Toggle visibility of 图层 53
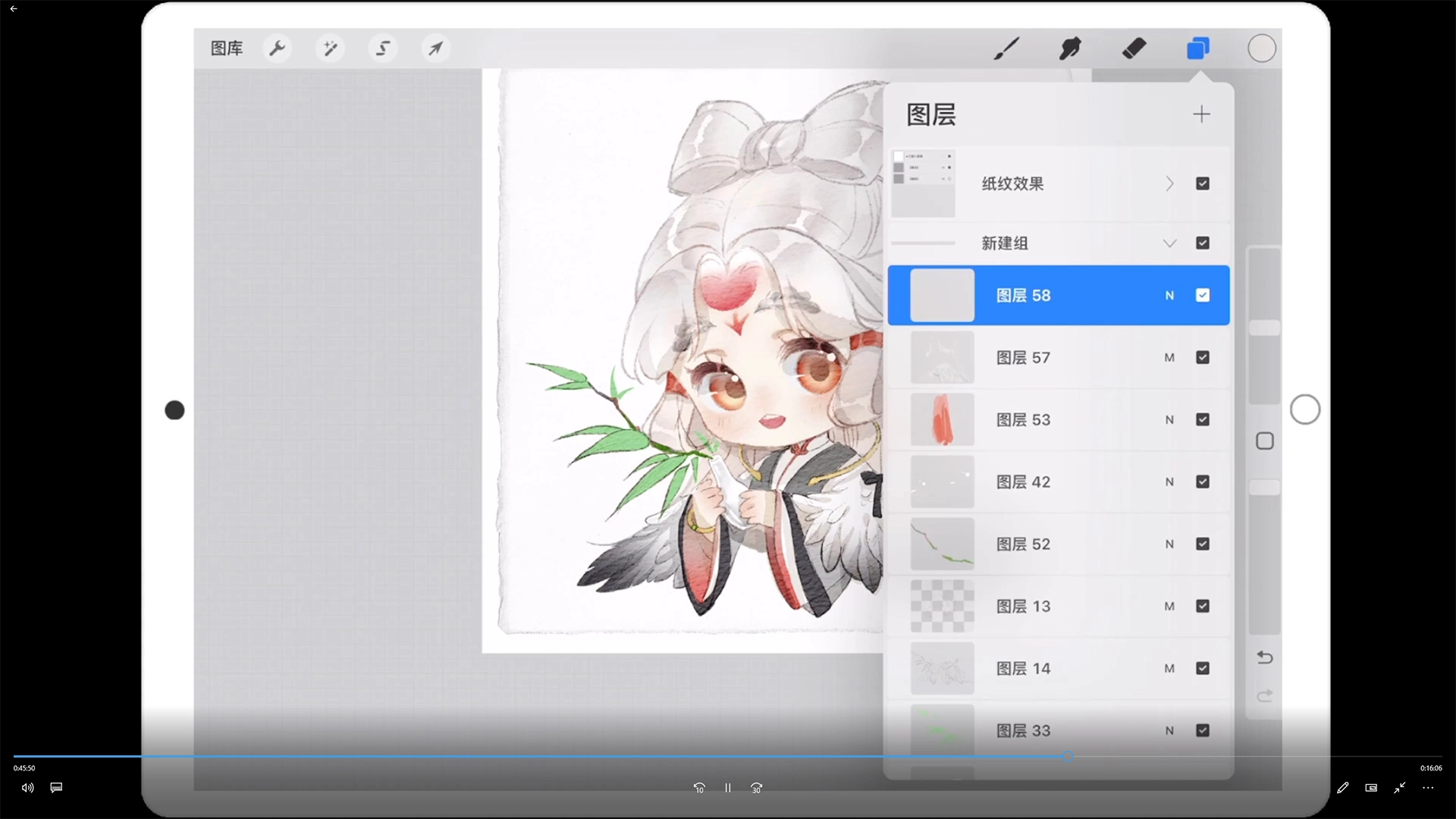Screen dimensions: 1456x819 tap(1203, 419)
